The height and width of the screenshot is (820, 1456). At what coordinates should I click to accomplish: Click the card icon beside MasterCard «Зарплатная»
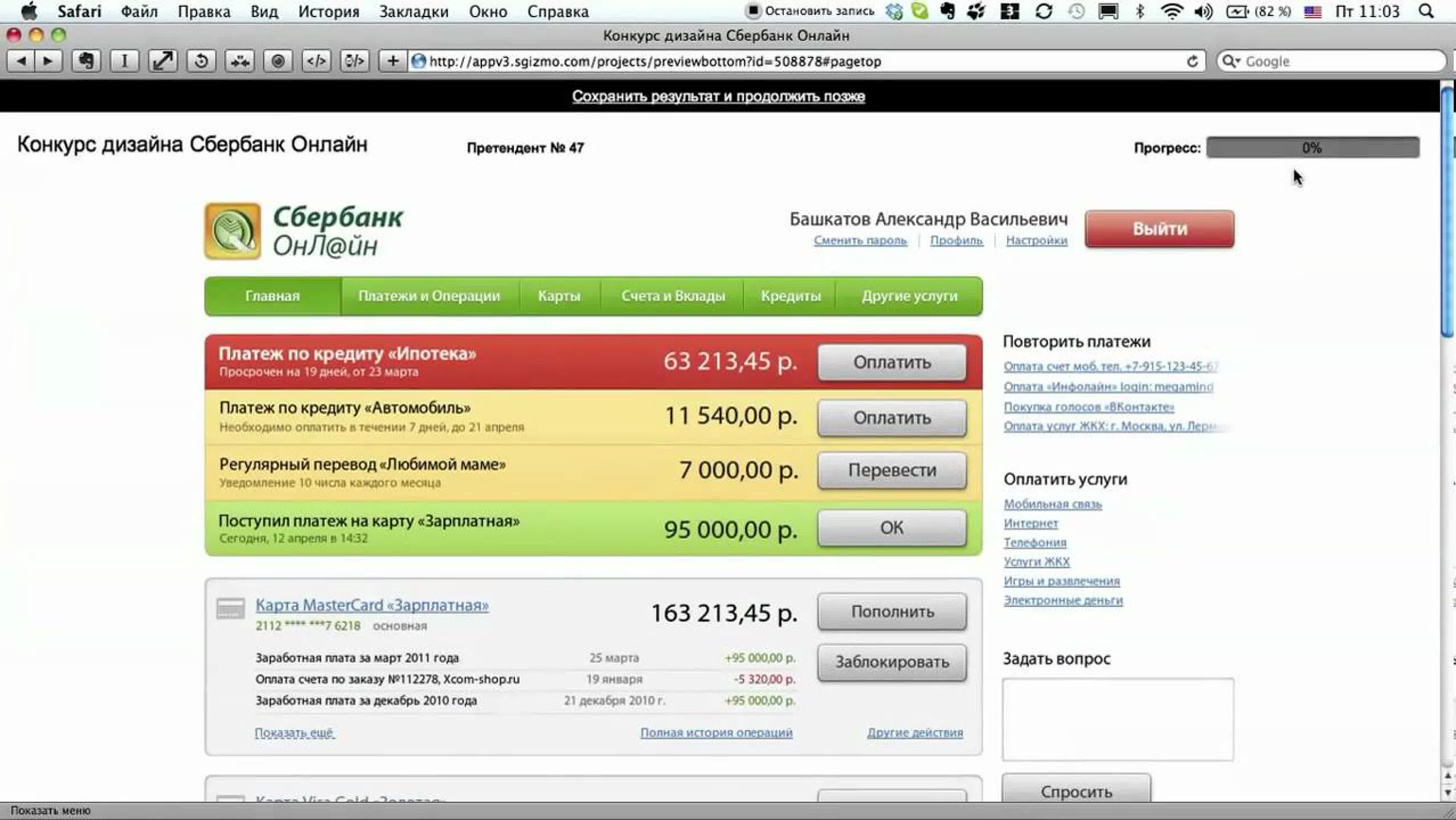point(231,609)
